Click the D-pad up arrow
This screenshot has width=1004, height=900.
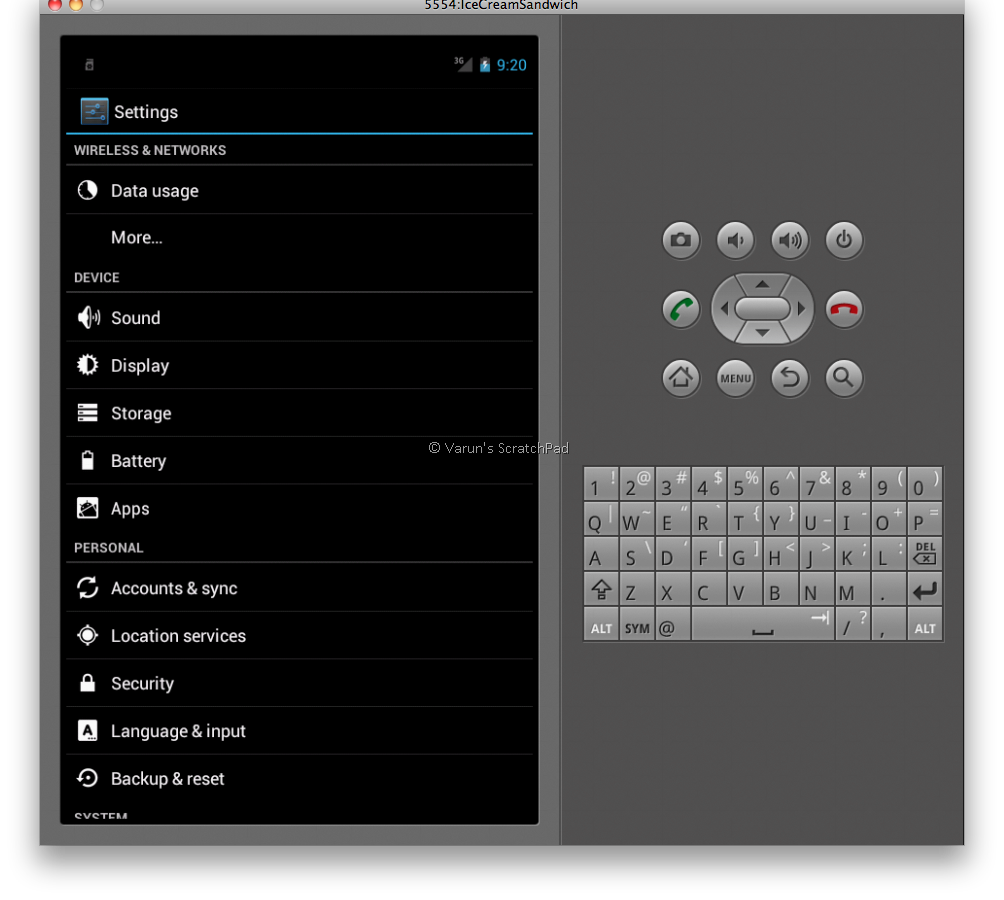[762, 284]
